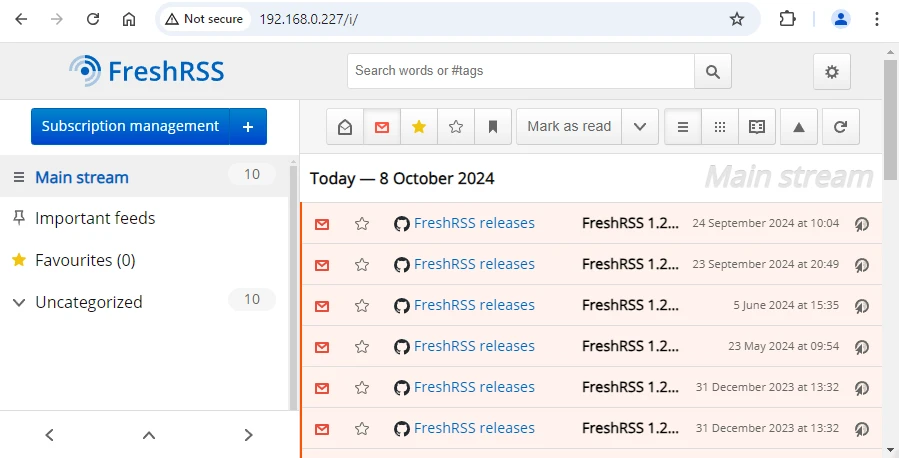Toggle showing unread articles
Image resolution: width=899 pixels, height=458 pixels.
(x=382, y=127)
